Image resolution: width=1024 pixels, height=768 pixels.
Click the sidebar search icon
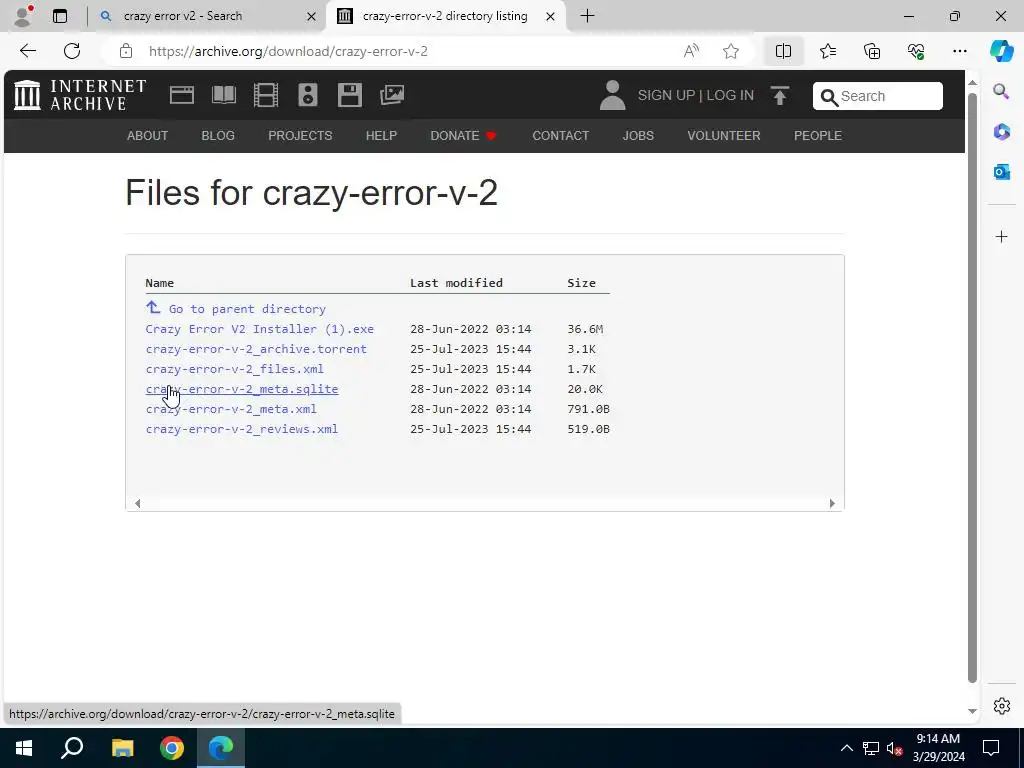1001,91
